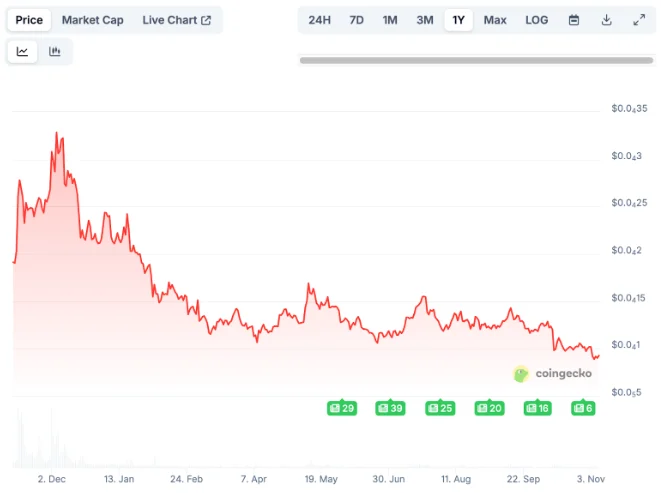This screenshot has width=661, height=493.
Task: Click the $0.0₄35 axis label
Action: tap(629, 109)
